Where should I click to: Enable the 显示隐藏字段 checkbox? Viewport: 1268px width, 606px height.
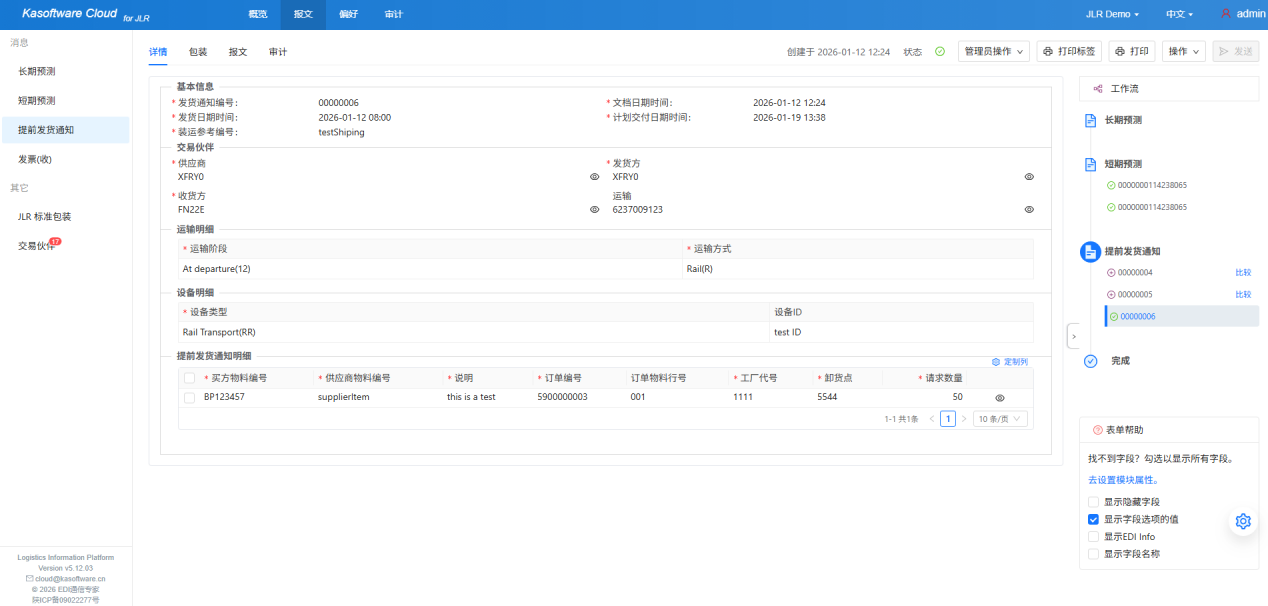pyautogui.click(x=1094, y=502)
